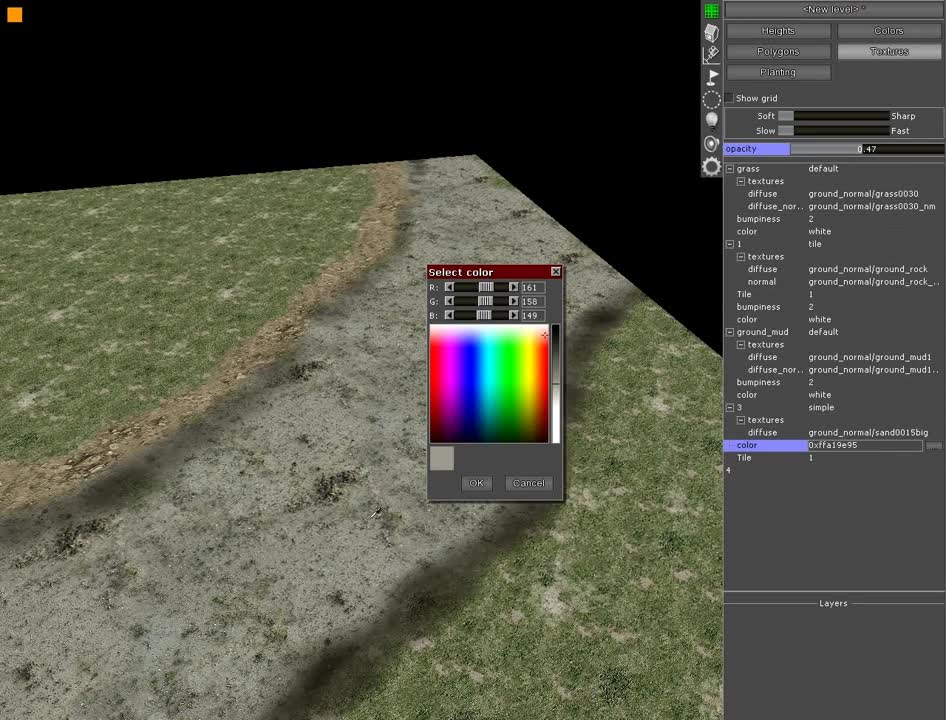
Task: Select the sound emitter tool
Action: pyautogui.click(x=711, y=143)
